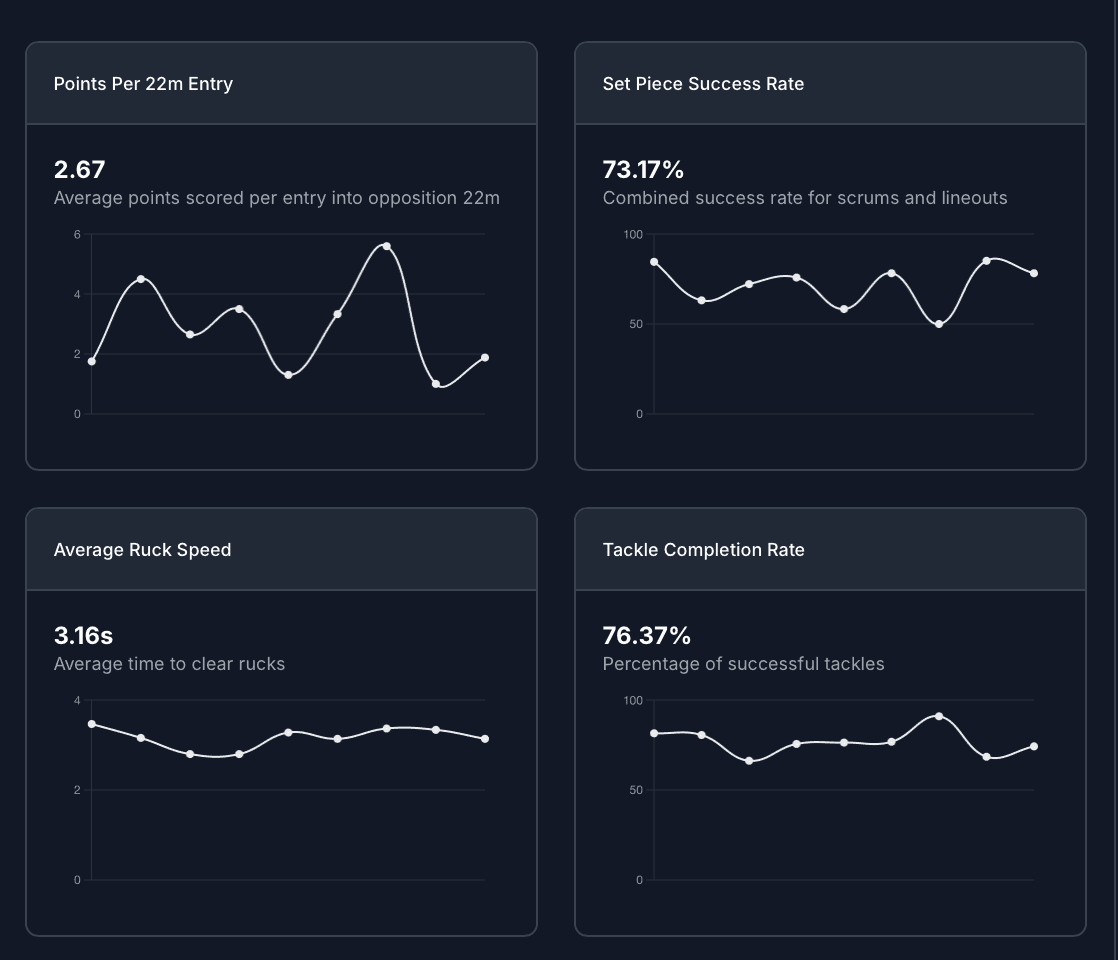This screenshot has width=1118, height=960.
Task: Click the highest data point in Tackle Completion chart
Action: point(938,716)
